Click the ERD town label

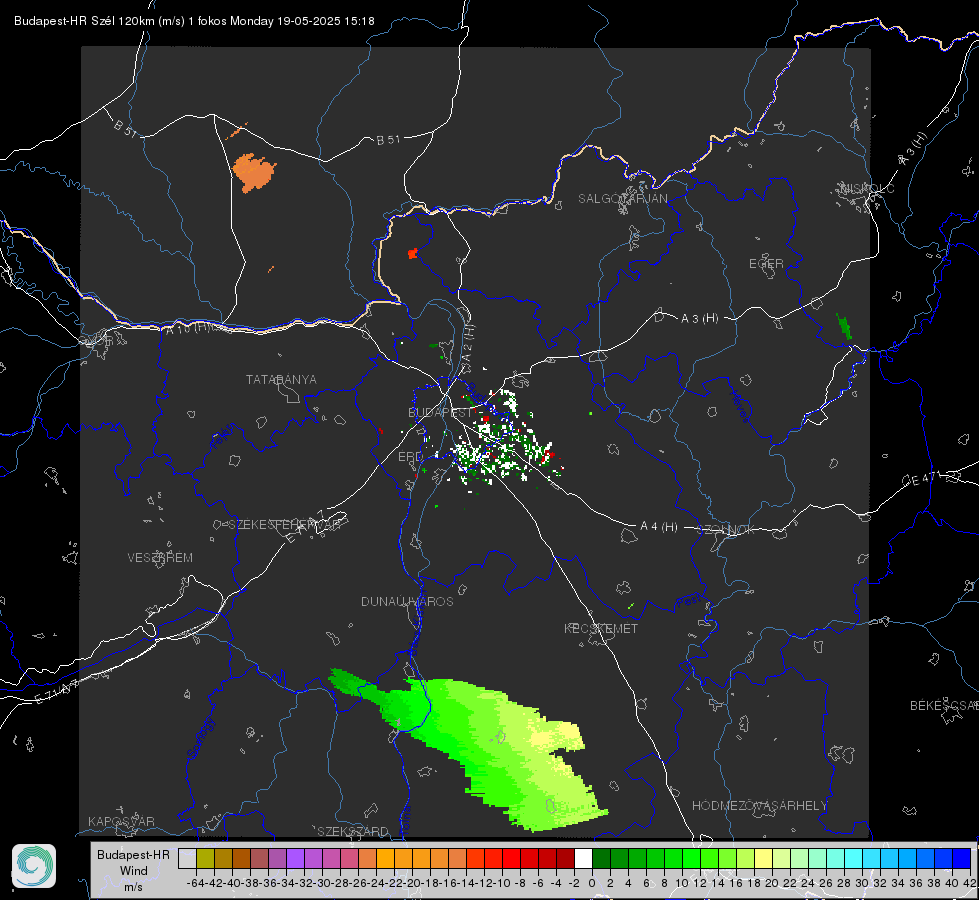(410, 457)
